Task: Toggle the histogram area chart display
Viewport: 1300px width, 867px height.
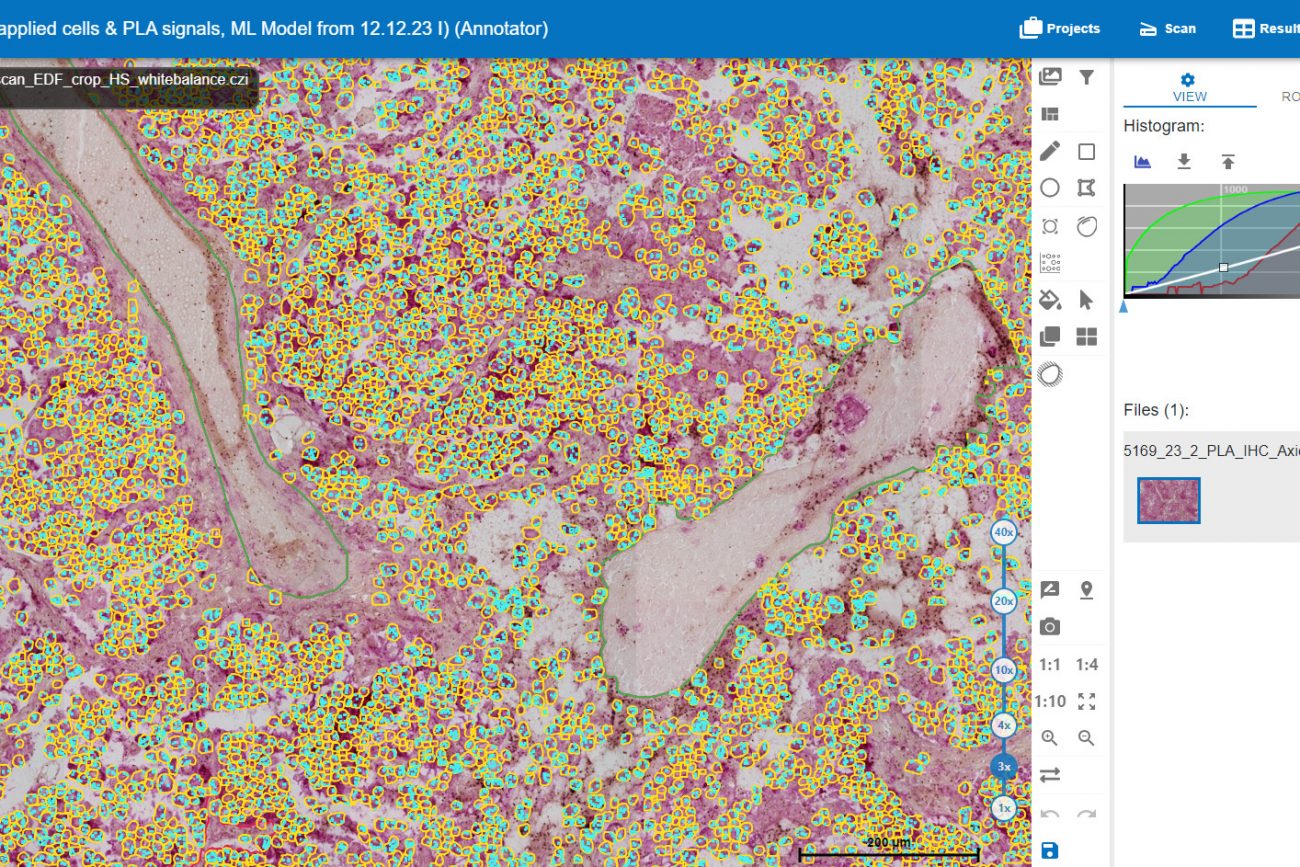Action: [1142, 162]
